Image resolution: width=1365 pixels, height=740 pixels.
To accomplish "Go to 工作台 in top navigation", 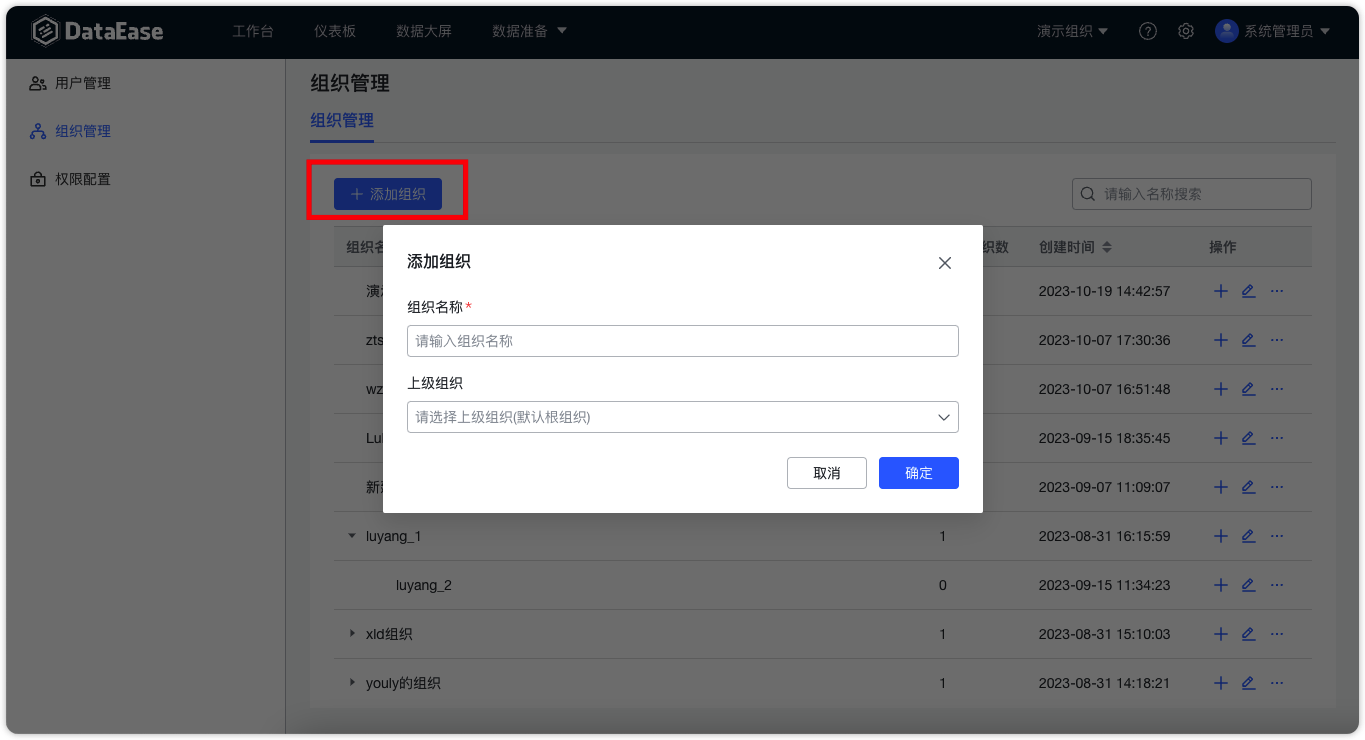I will [253, 31].
